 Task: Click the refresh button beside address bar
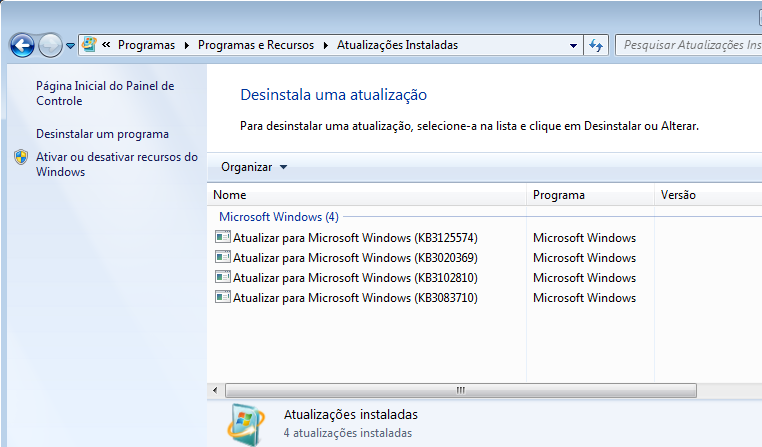596,46
